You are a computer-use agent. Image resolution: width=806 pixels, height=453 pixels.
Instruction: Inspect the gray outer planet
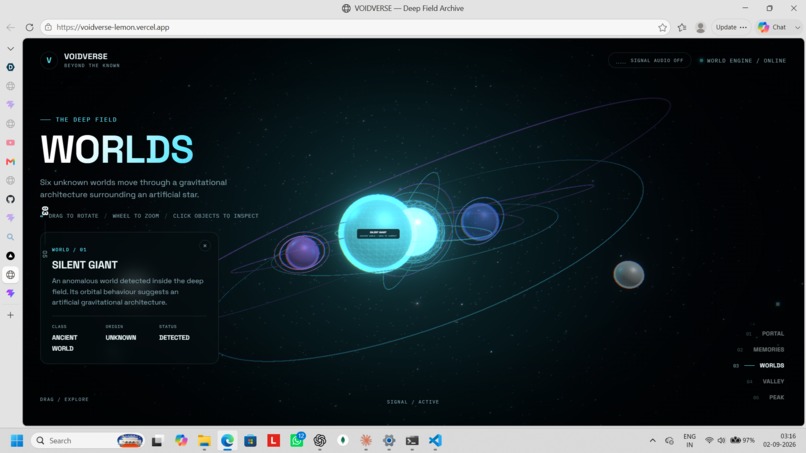click(629, 275)
